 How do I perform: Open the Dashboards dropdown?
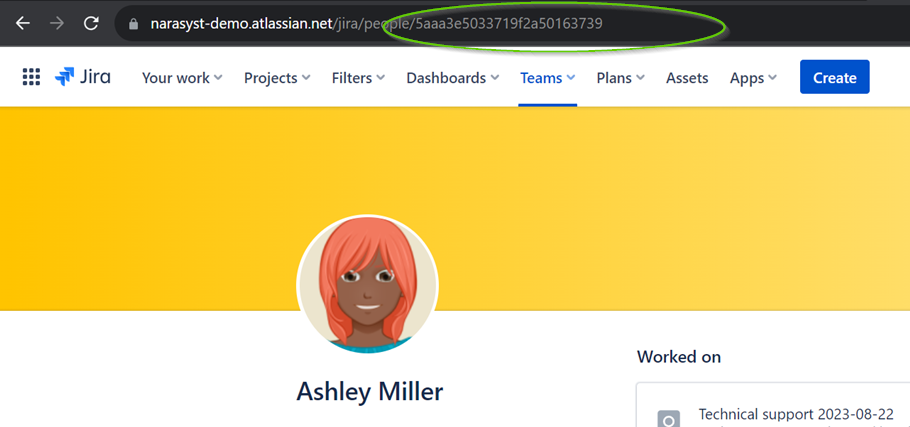pyautogui.click(x=452, y=78)
